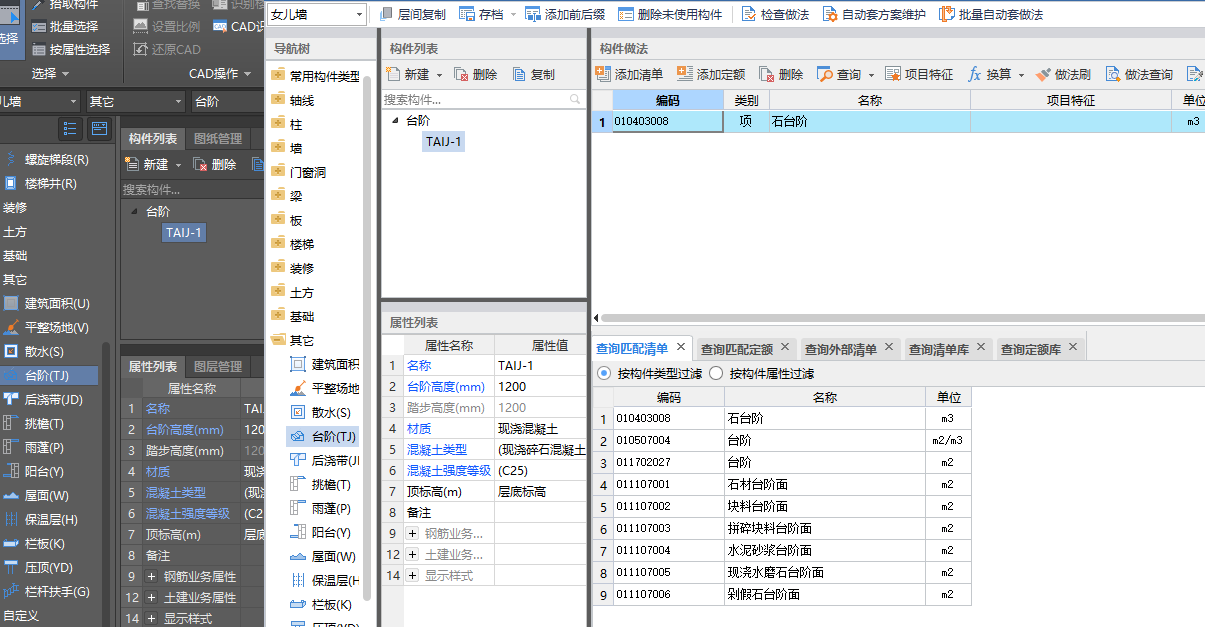Open 自动套方案维护
The height and width of the screenshot is (627, 1205).
874,15
